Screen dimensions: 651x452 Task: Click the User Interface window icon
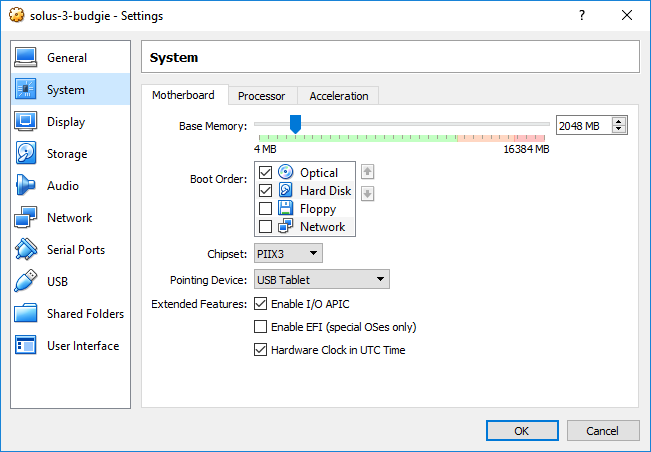[x=25, y=345]
